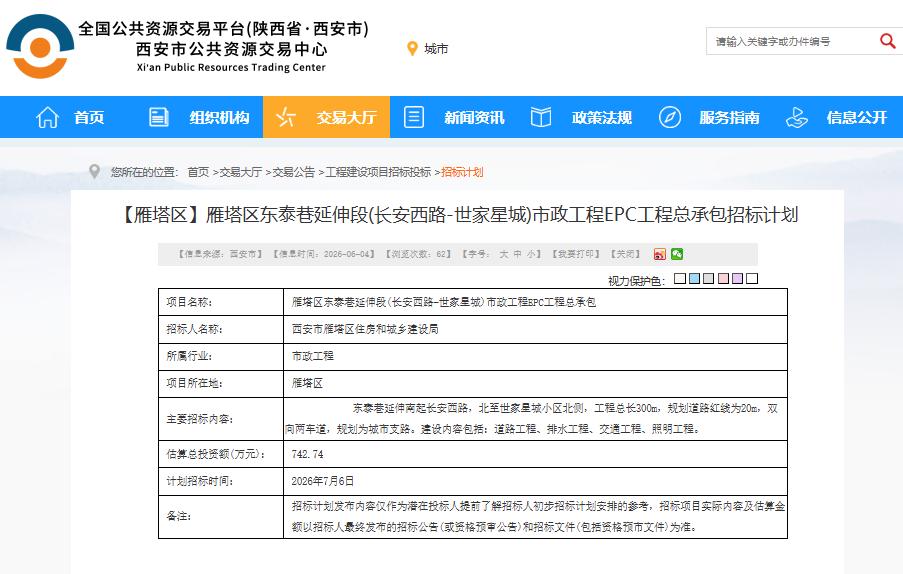
Task: Click the gray location marker in breadcrumb
Action: point(94,171)
